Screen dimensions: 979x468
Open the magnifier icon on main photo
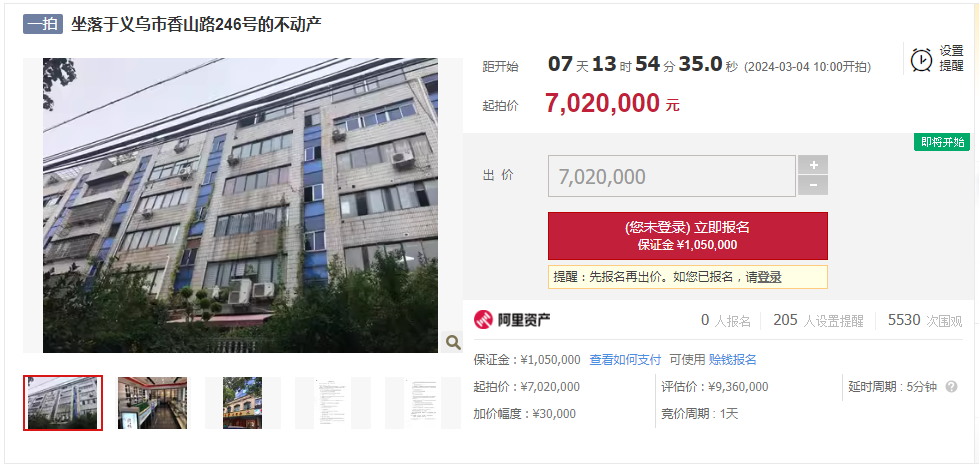453,342
